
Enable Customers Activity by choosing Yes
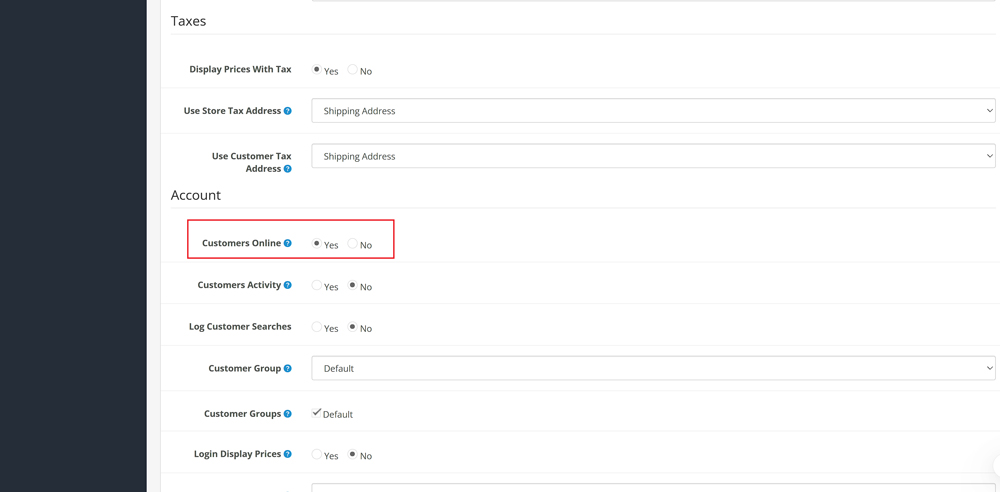tap(317, 286)
